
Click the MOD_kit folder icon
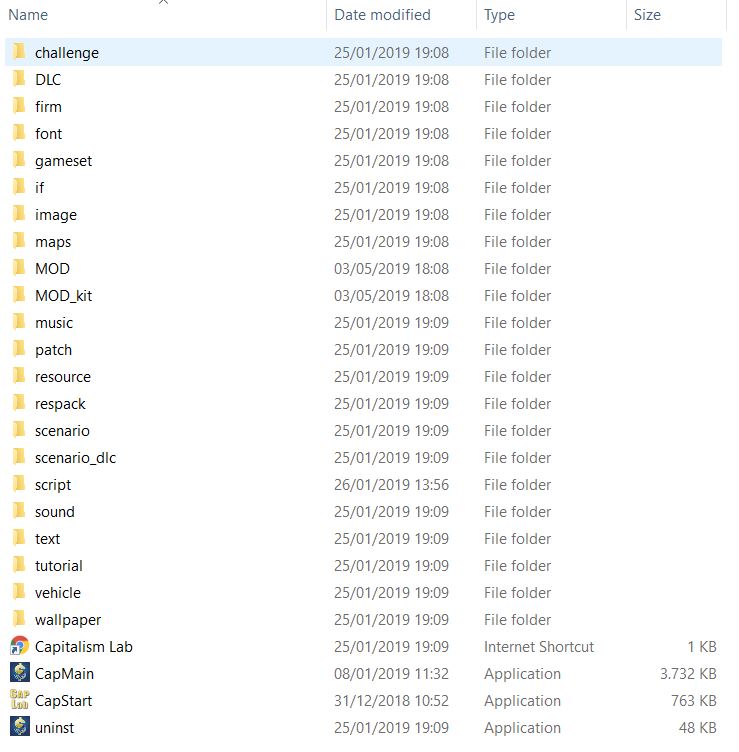19,294
